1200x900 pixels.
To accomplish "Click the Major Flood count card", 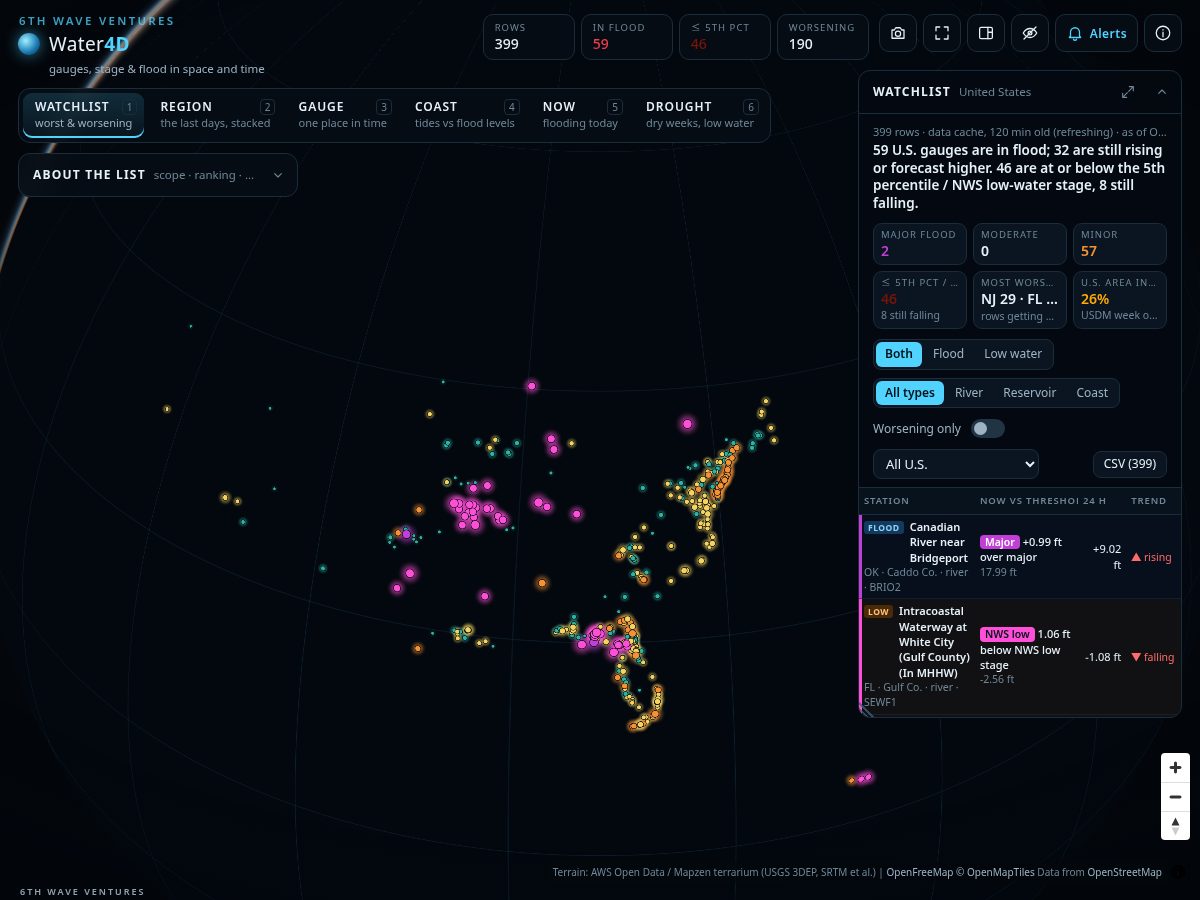I will coord(920,244).
